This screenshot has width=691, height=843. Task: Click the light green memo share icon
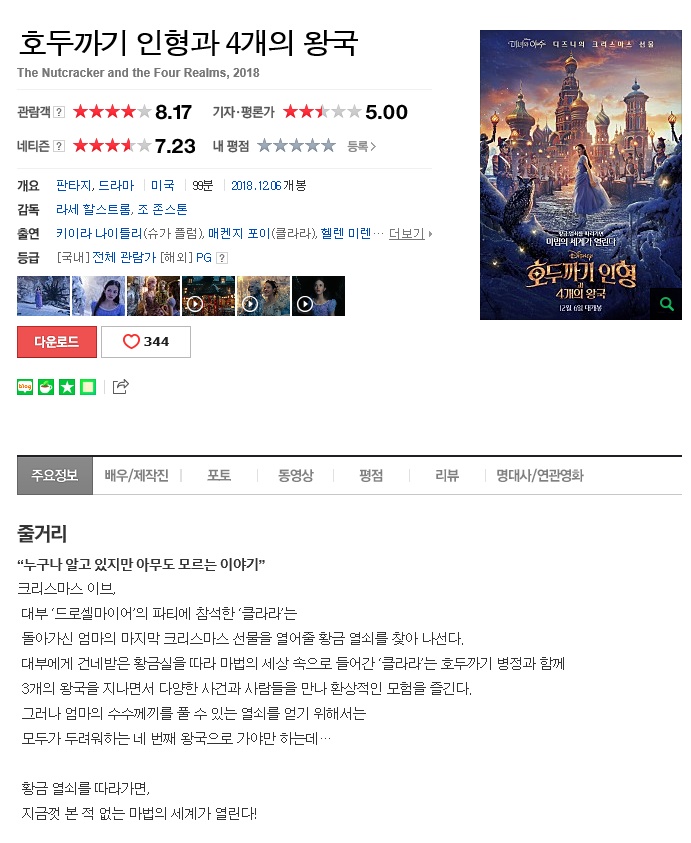(88, 387)
